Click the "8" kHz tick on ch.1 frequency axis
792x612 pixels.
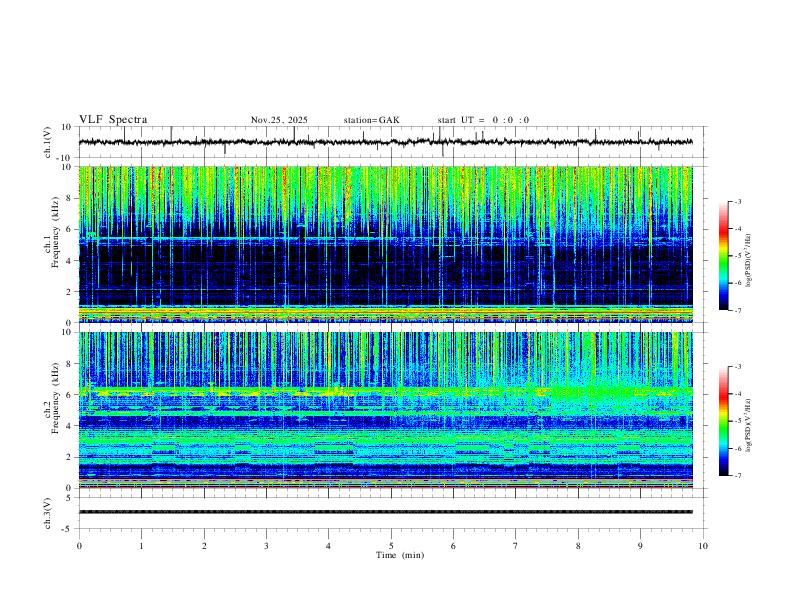70,198
